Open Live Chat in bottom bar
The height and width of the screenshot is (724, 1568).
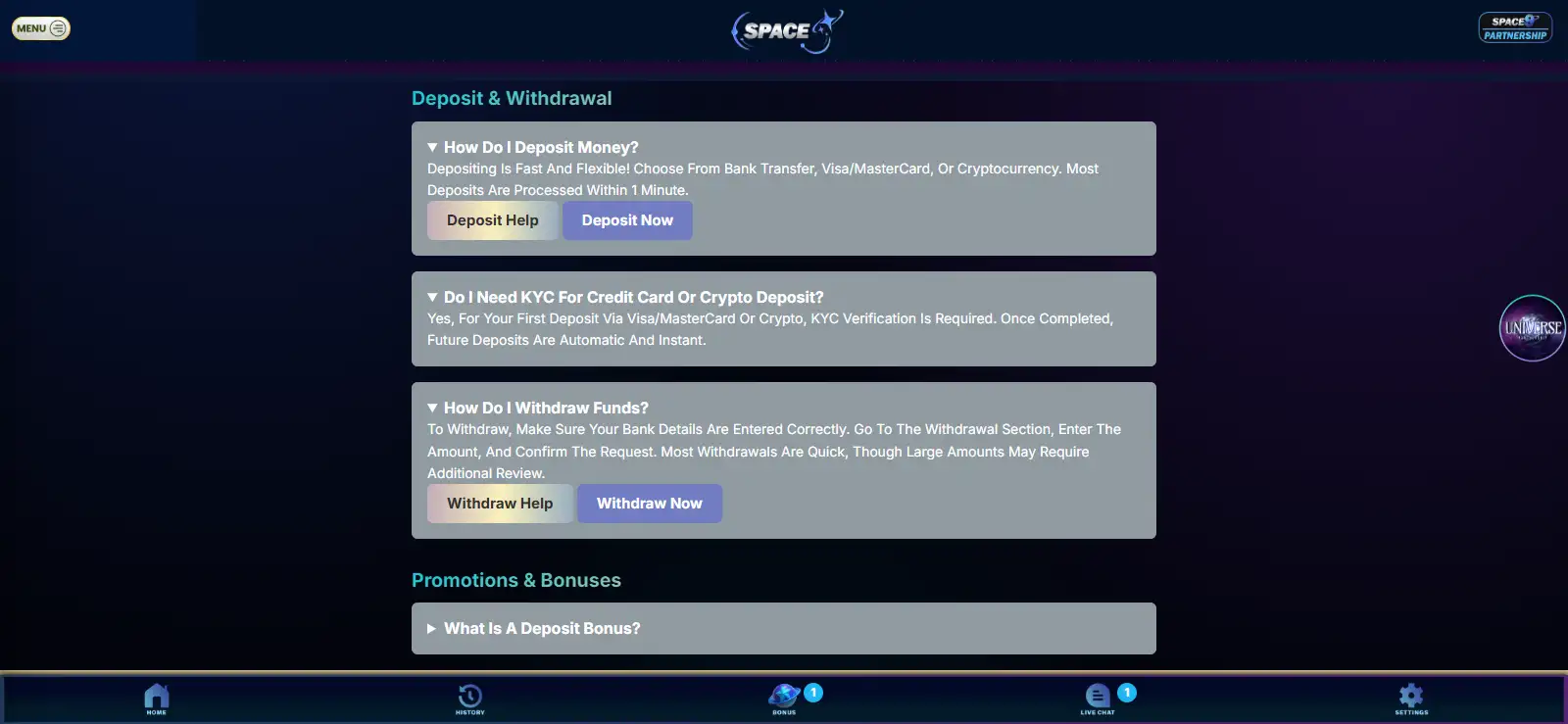[1098, 700]
